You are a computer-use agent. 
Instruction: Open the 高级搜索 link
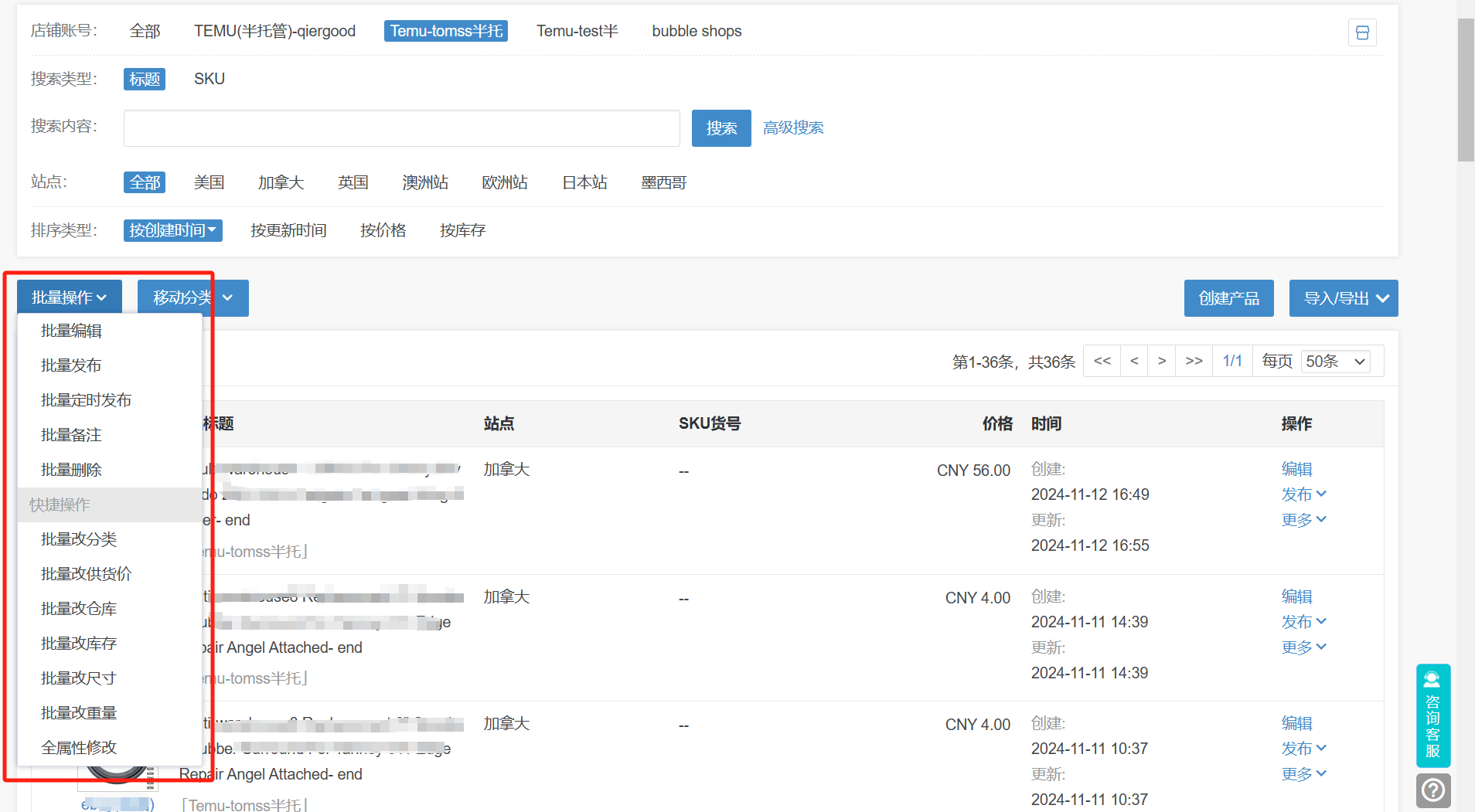point(793,127)
